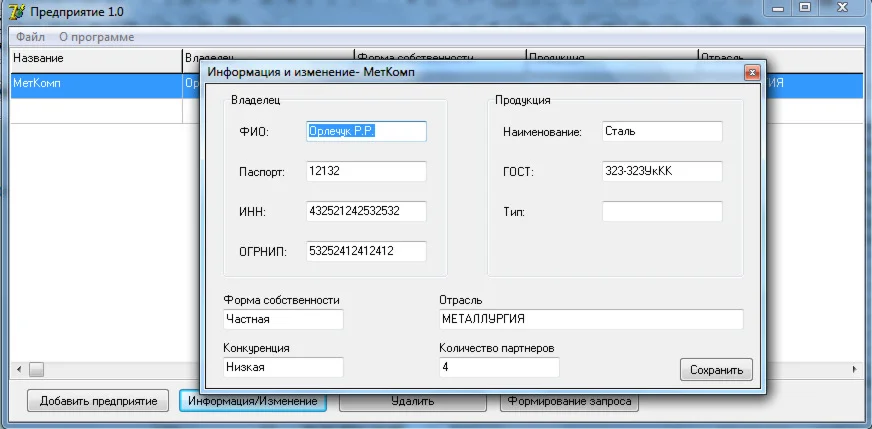Click the ФИО input field
Screen dimensions: 872x429
[x=366, y=131]
